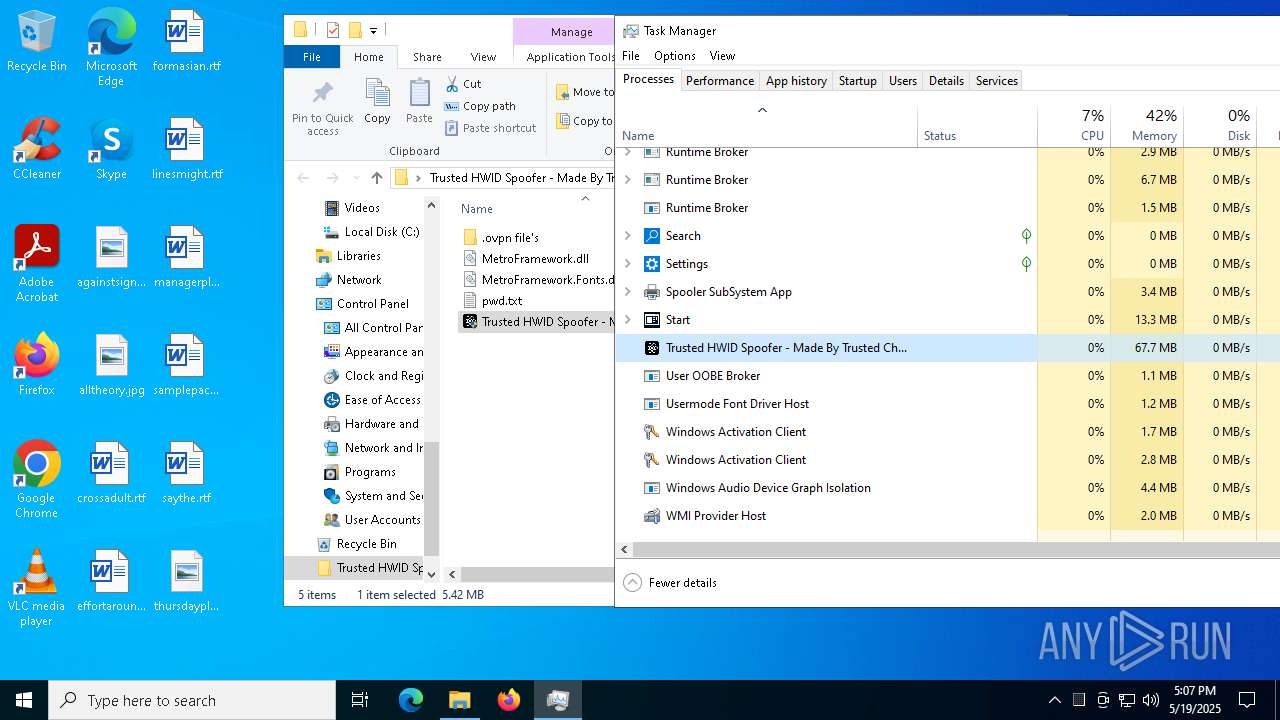This screenshot has width=1280, height=720.
Task: Select Windows Audio Device Graph Isolation process
Action: point(947,488)
